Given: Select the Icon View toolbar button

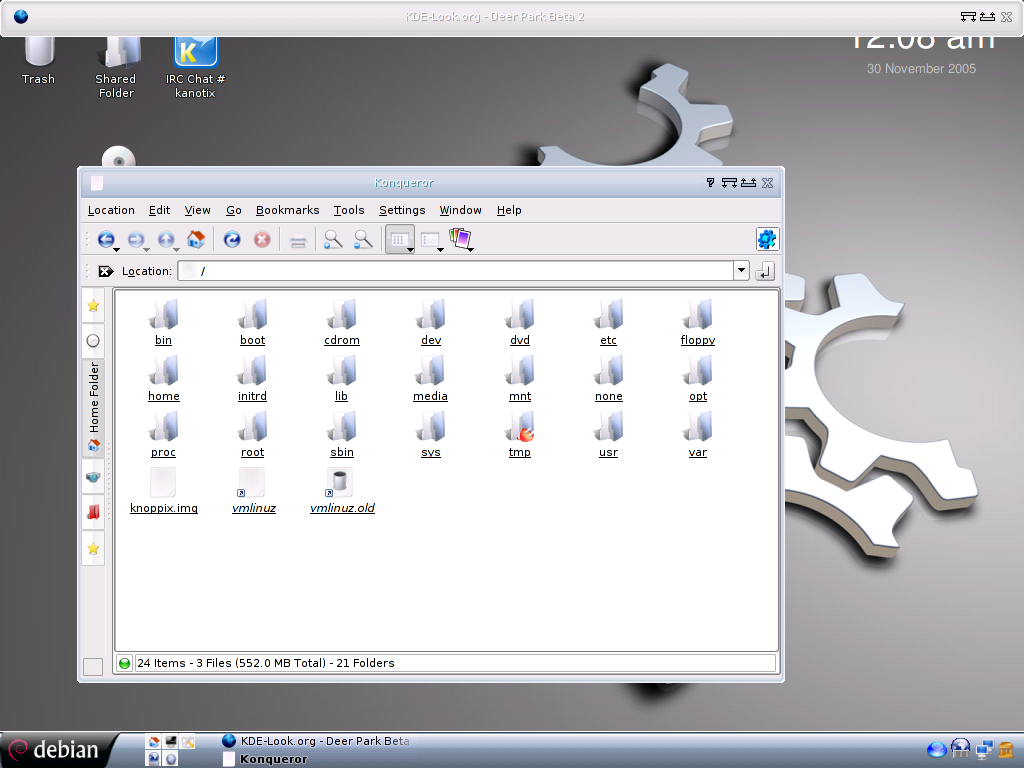Looking at the screenshot, I should pyautogui.click(x=398, y=239).
